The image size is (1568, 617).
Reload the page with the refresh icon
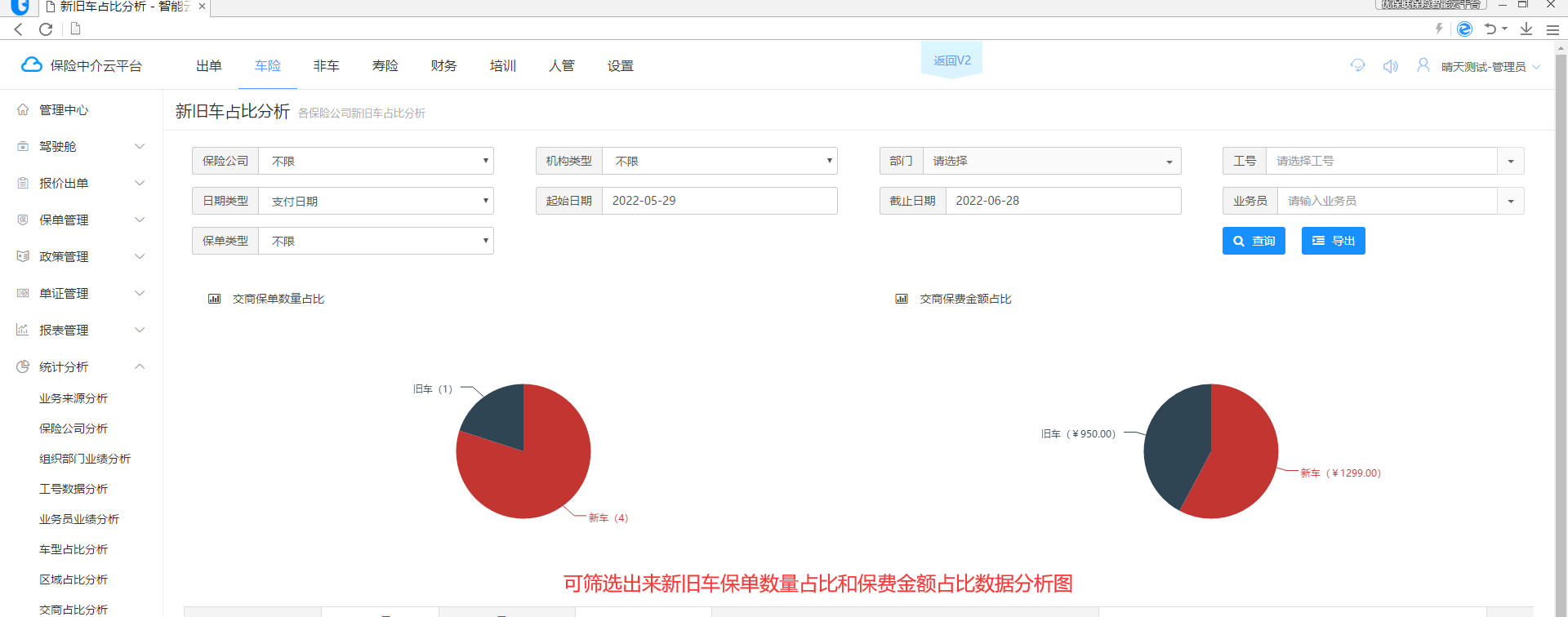pyautogui.click(x=46, y=29)
